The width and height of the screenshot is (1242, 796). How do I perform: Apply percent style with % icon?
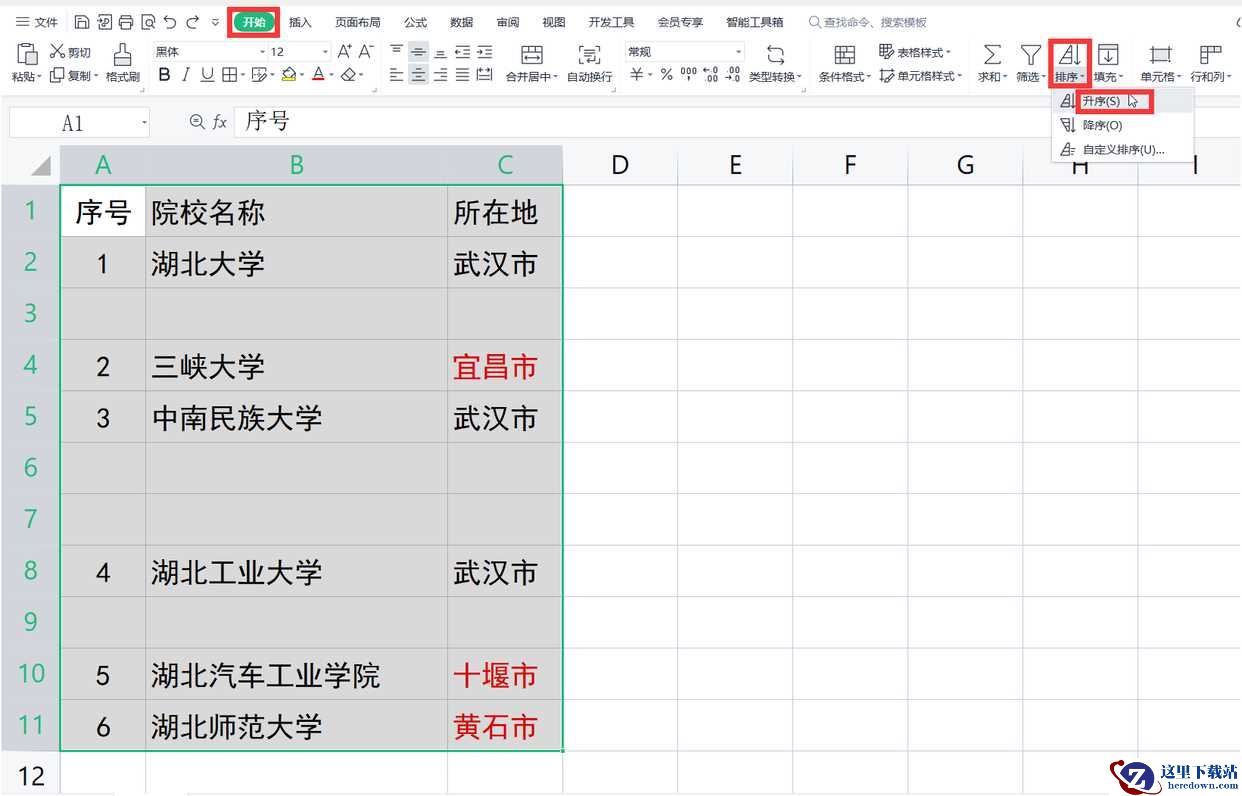pyautogui.click(x=666, y=75)
